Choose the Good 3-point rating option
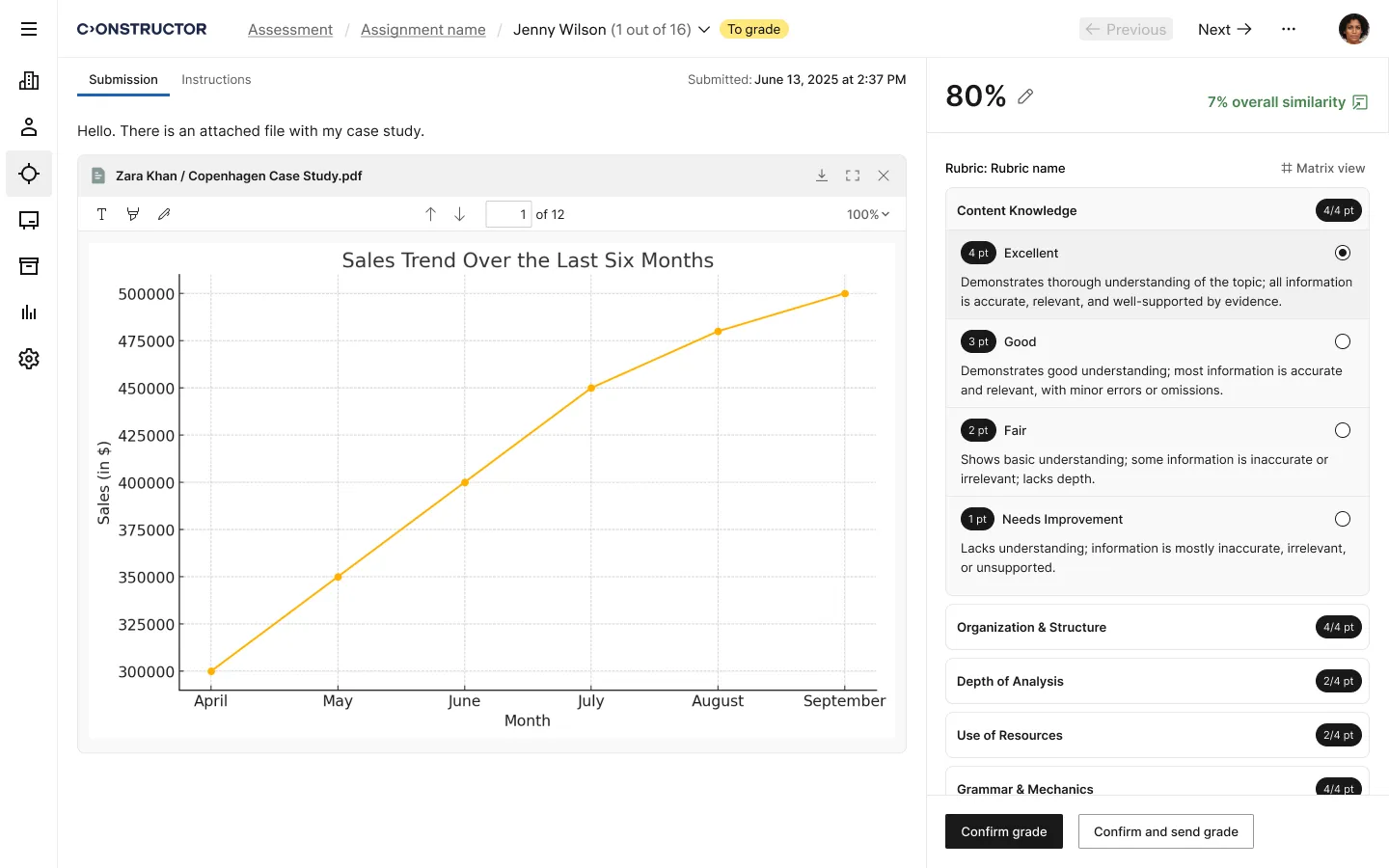Screen dimensions: 1389x868 click(1343, 341)
